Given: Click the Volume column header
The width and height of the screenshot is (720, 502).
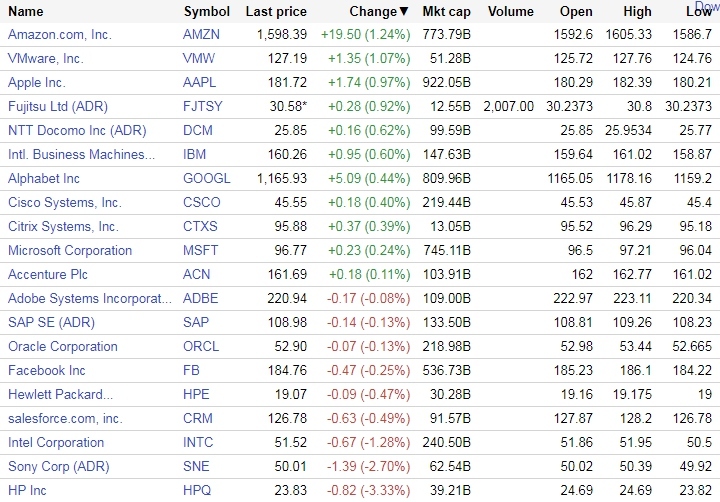Looking at the screenshot, I should [x=511, y=12].
